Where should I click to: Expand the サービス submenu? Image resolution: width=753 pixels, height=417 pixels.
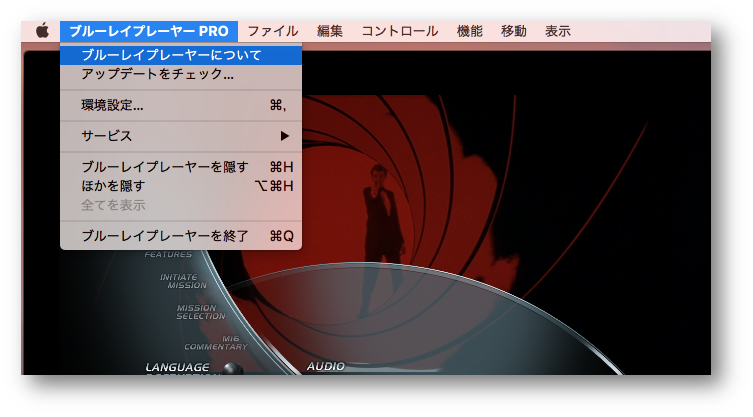[x=181, y=136]
